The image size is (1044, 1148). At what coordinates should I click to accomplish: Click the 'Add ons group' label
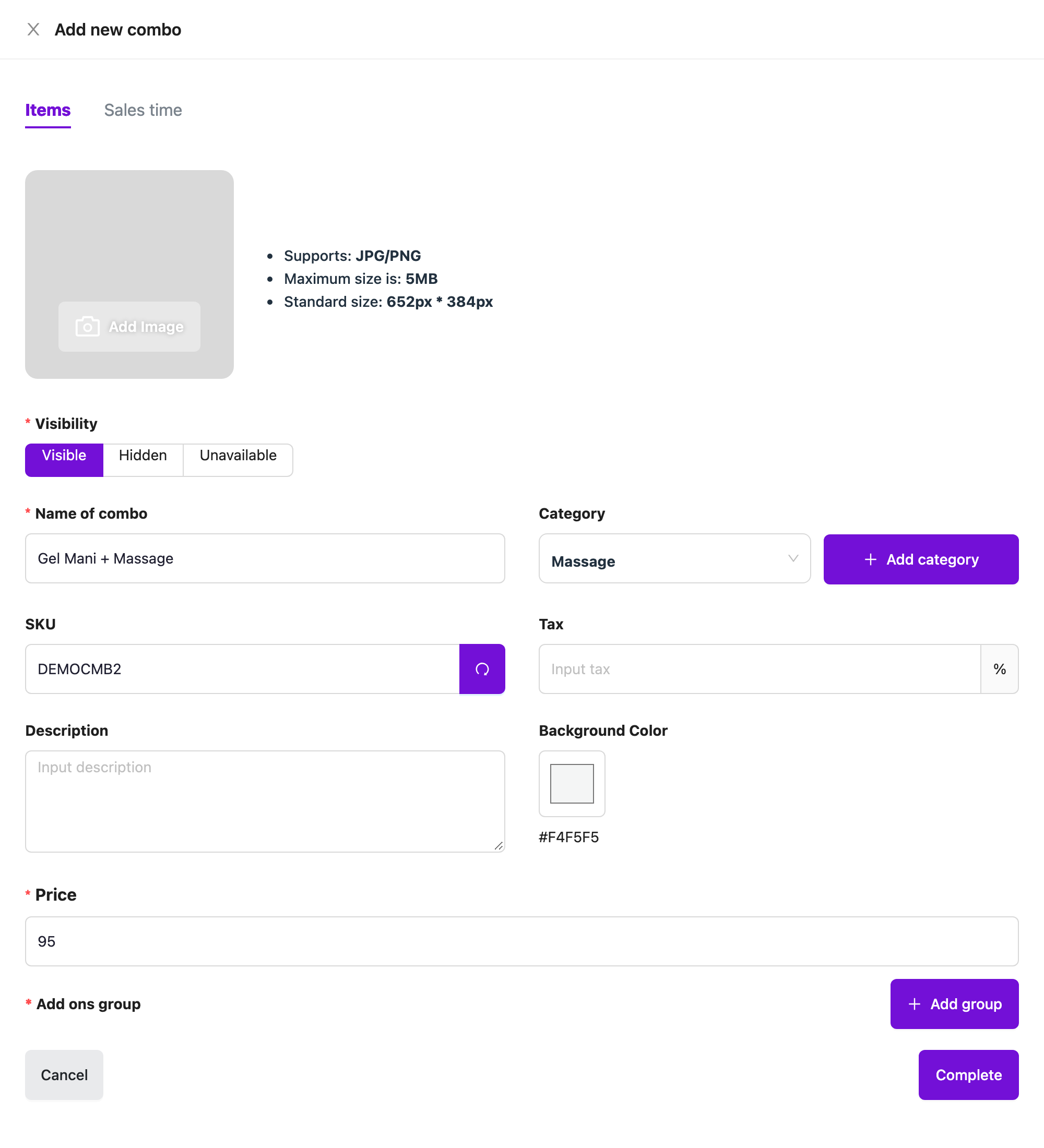click(x=88, y=1004)
